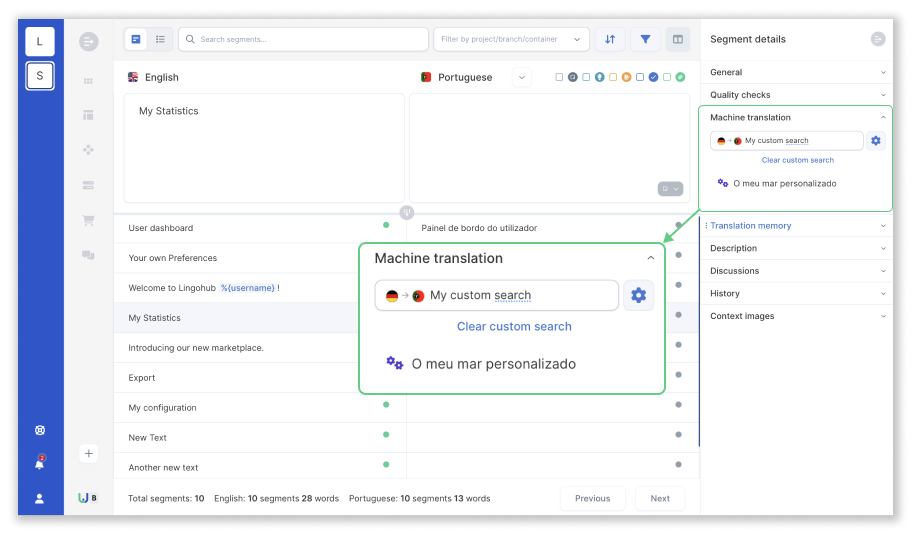Screen dimensions: 911x534
Task: Open the funnel filter icon
Action: [645, 39]
